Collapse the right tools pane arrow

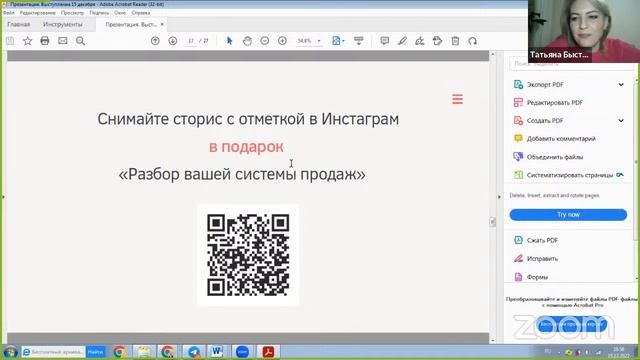tap(499, 197)
